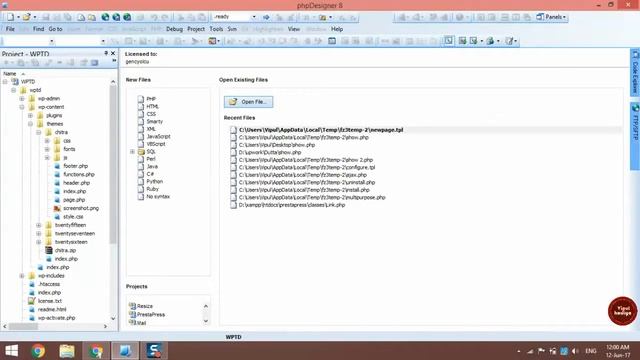
Task: Select functions.php in the project tree
Action: pos(79,174)
